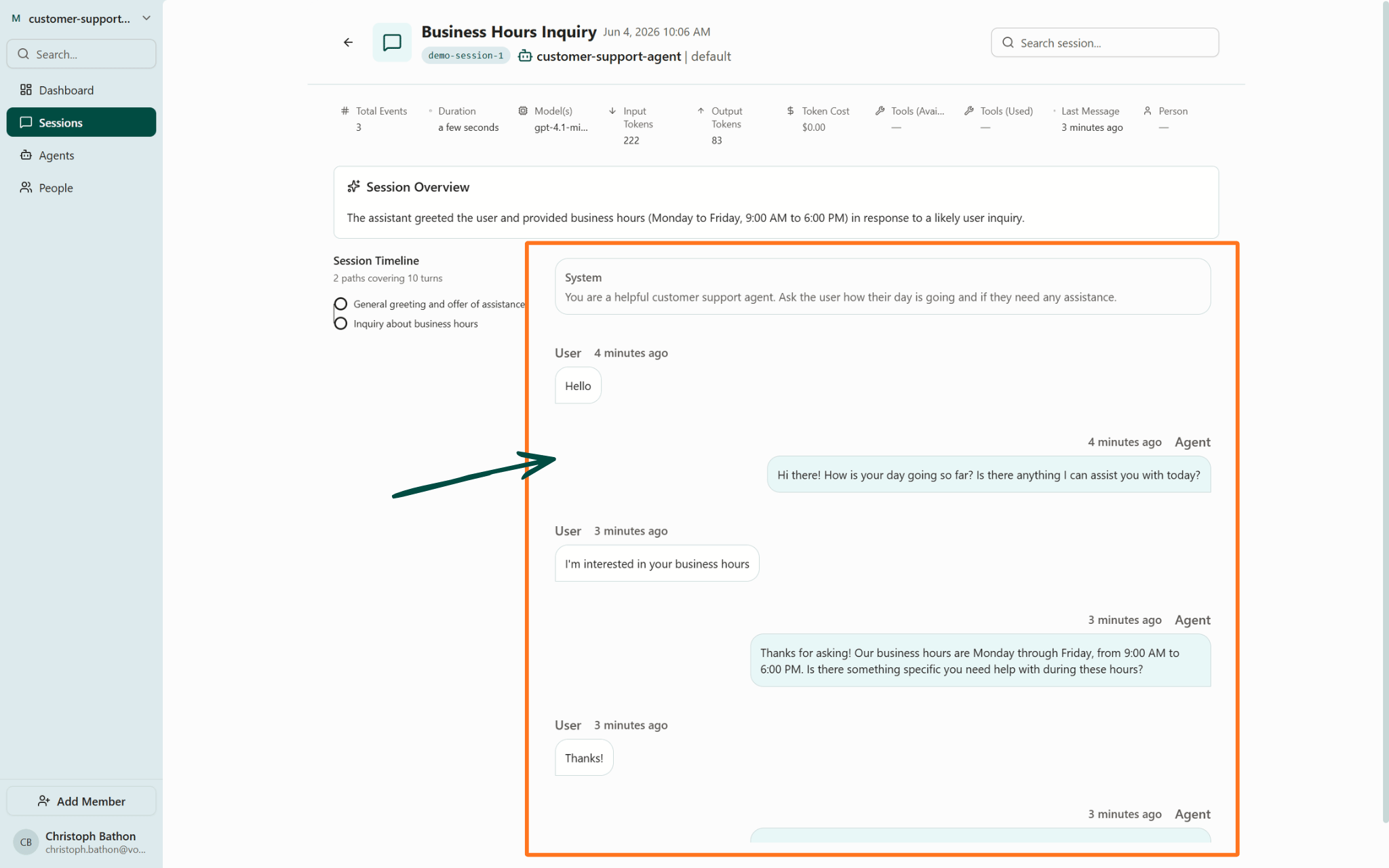This screenshot has height=868, width=1389.
Task: Click the People icon in sidebar
Action: click(26, 187)
